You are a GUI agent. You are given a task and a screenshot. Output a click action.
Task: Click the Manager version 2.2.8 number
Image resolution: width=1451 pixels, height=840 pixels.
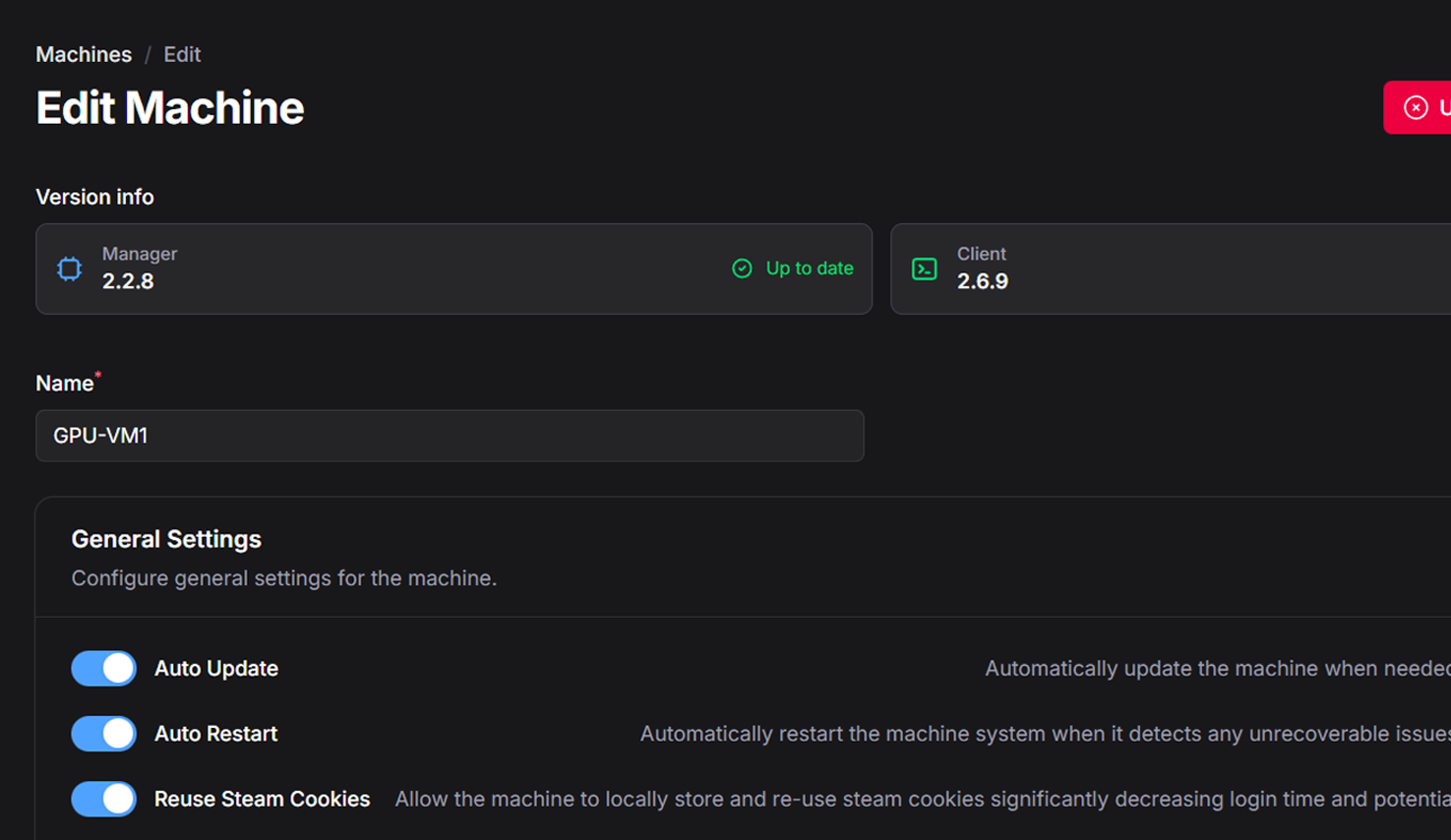pyautogui.click(x=128, y=281)
